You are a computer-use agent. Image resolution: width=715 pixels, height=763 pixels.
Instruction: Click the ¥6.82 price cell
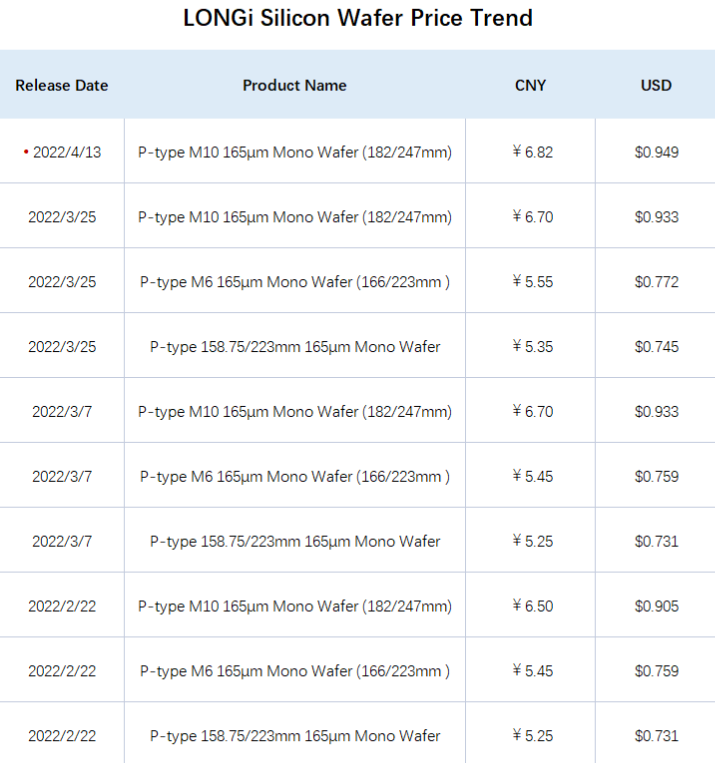(x=532, y=152)
